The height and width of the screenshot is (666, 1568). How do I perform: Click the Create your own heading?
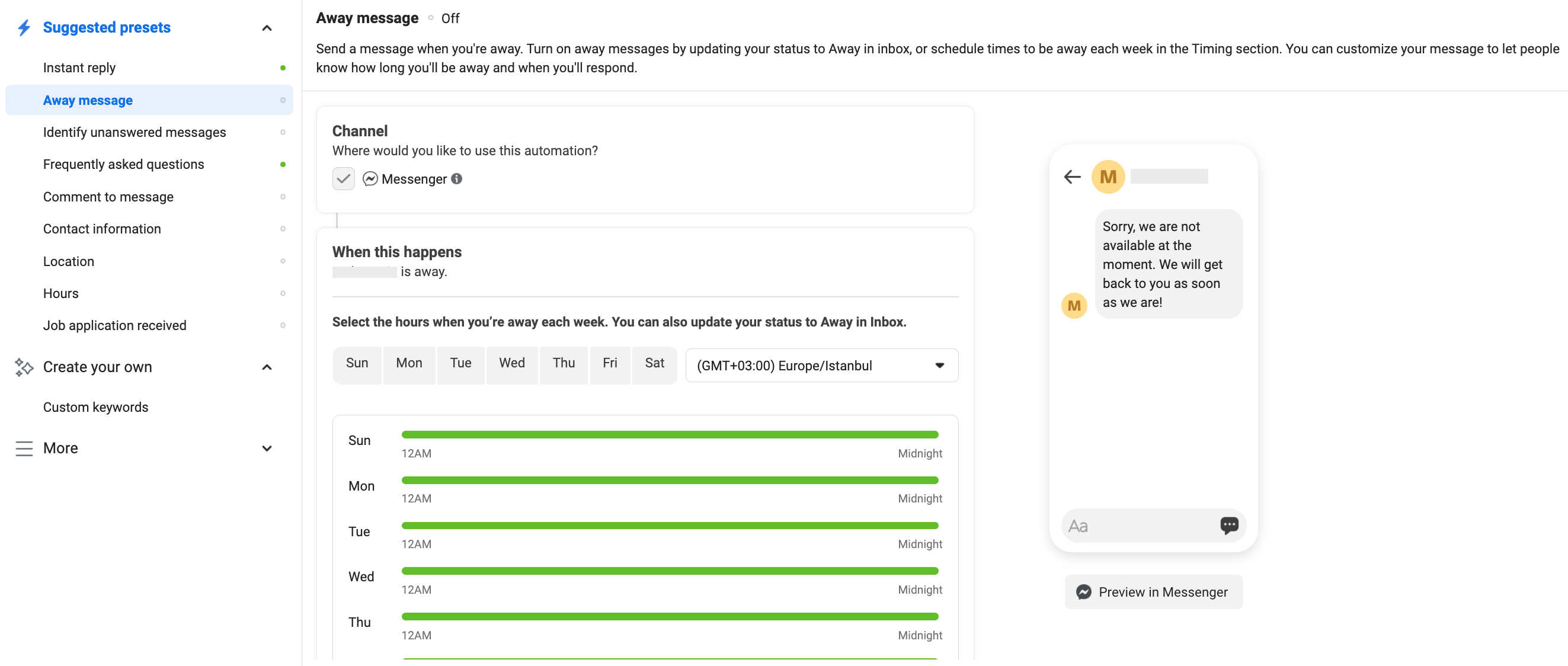click(97, 367)
